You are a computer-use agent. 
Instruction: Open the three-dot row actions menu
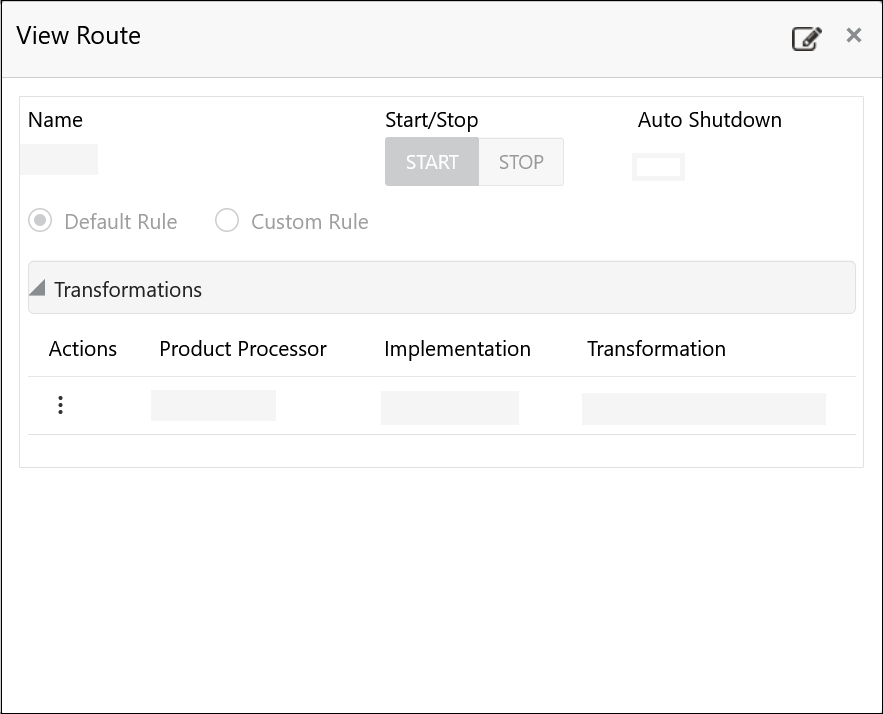point(61,405)
